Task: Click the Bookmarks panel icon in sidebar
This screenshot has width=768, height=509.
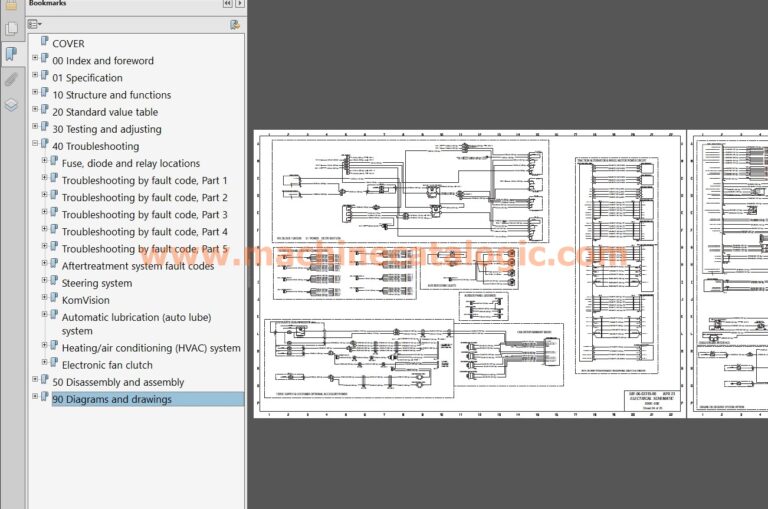Action: [11, 53]
